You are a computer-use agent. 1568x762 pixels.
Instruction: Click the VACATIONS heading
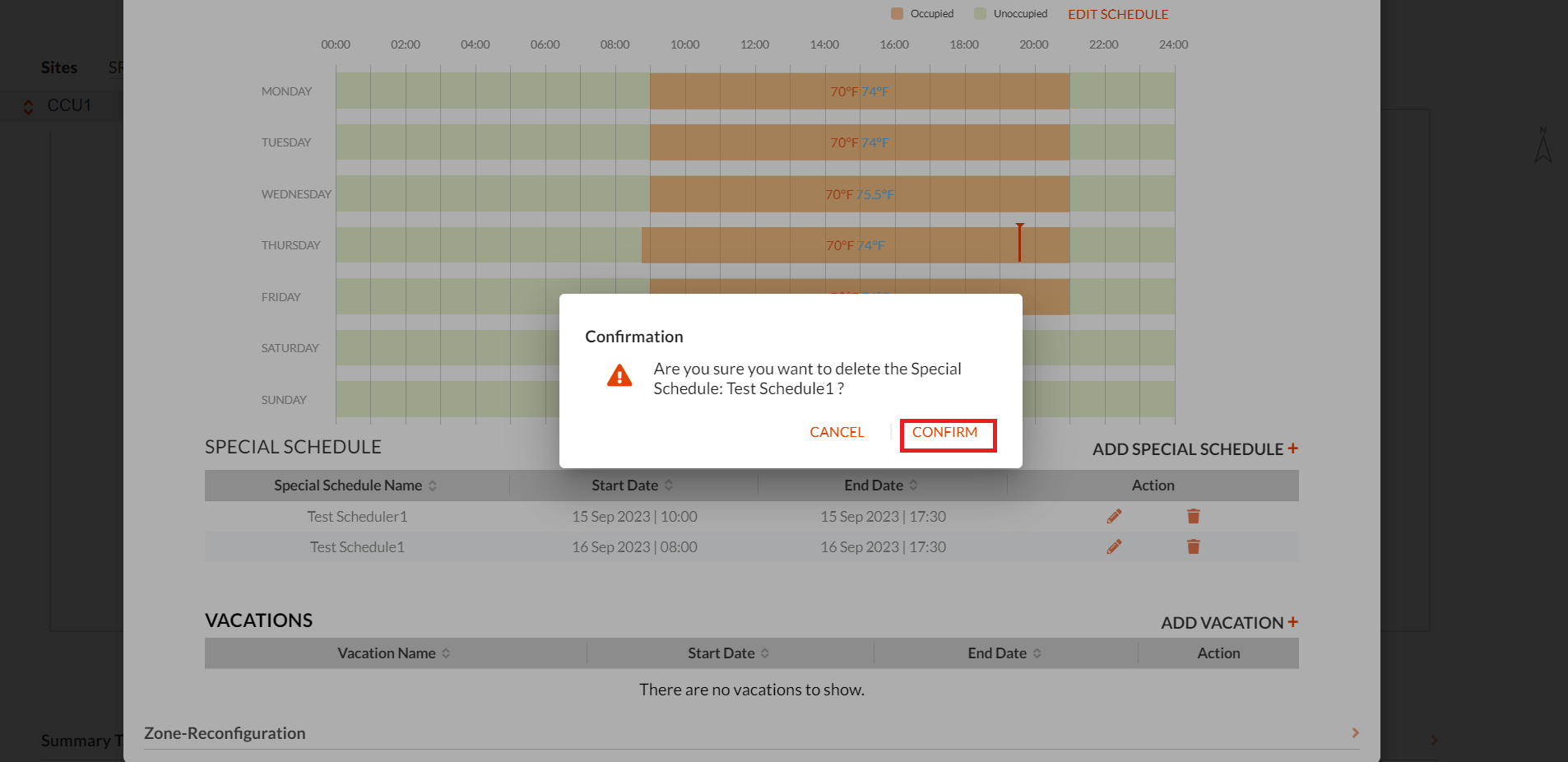click(258, 620)
